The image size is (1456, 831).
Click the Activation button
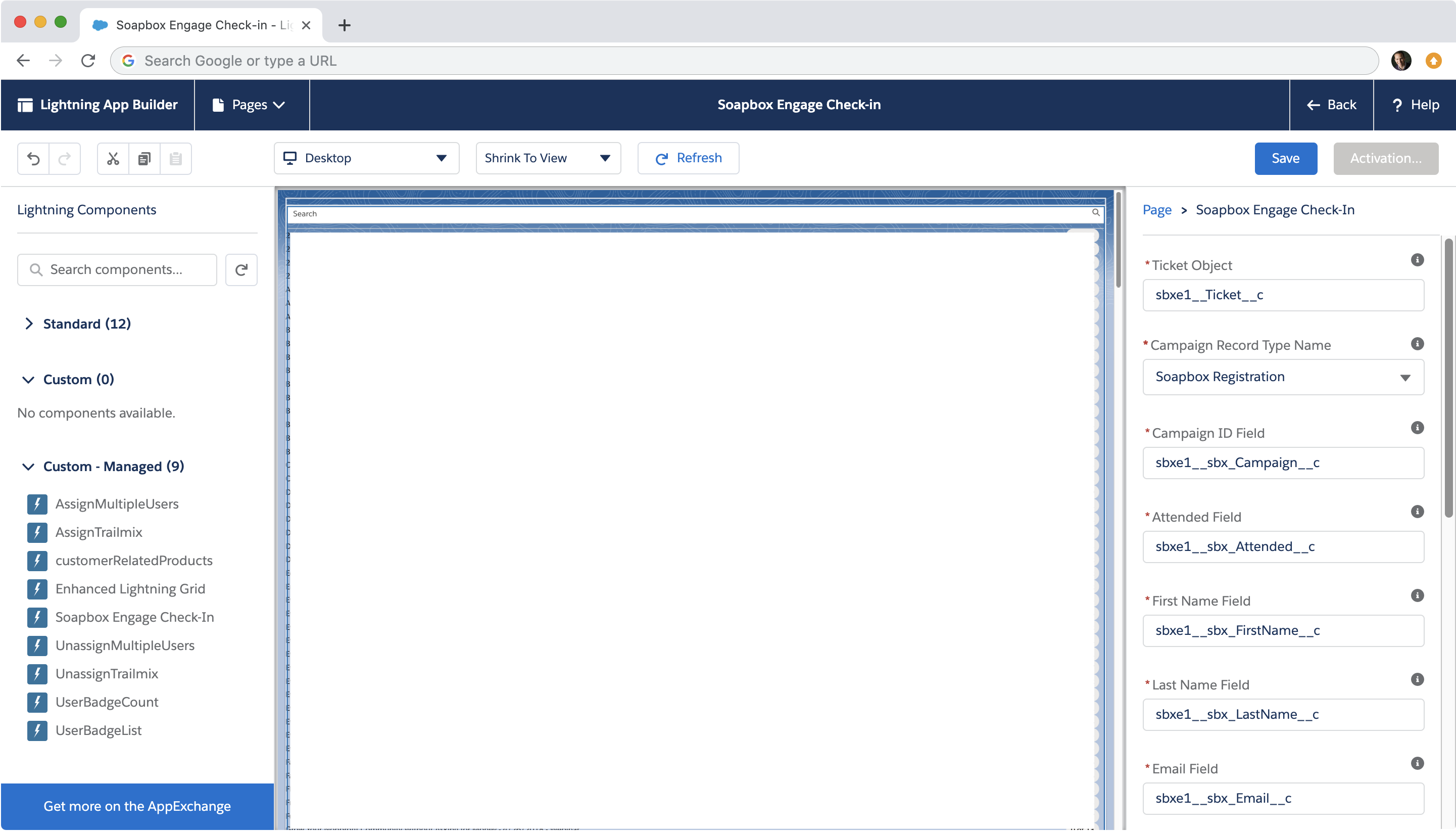point(1385,158)
